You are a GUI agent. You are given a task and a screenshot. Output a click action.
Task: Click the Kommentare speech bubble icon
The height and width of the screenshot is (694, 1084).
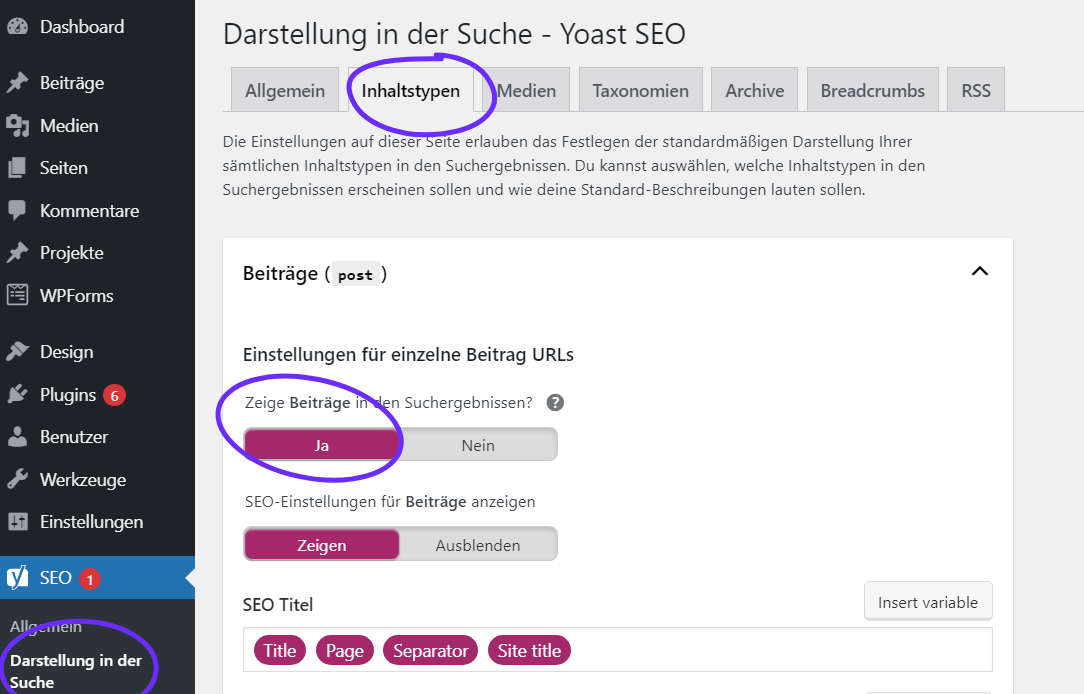17,211
